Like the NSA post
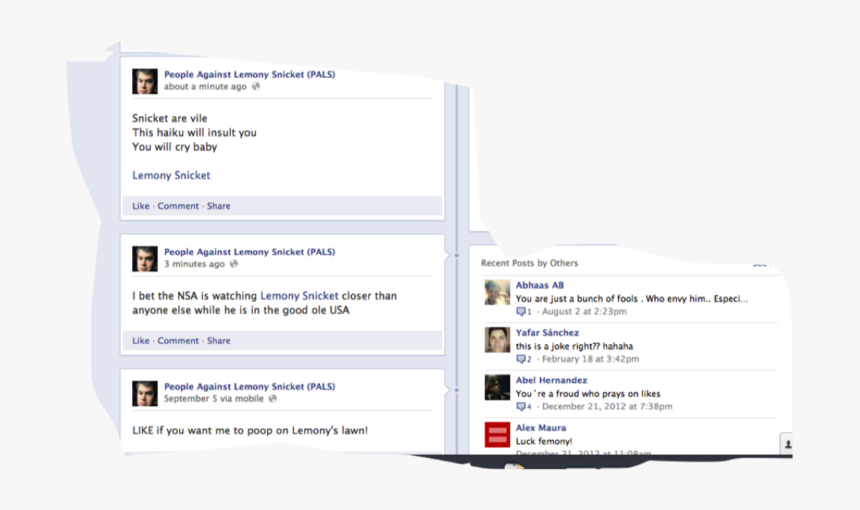This screenshot has width=860, height=510. pyautogui.click(x=140, y=341)
